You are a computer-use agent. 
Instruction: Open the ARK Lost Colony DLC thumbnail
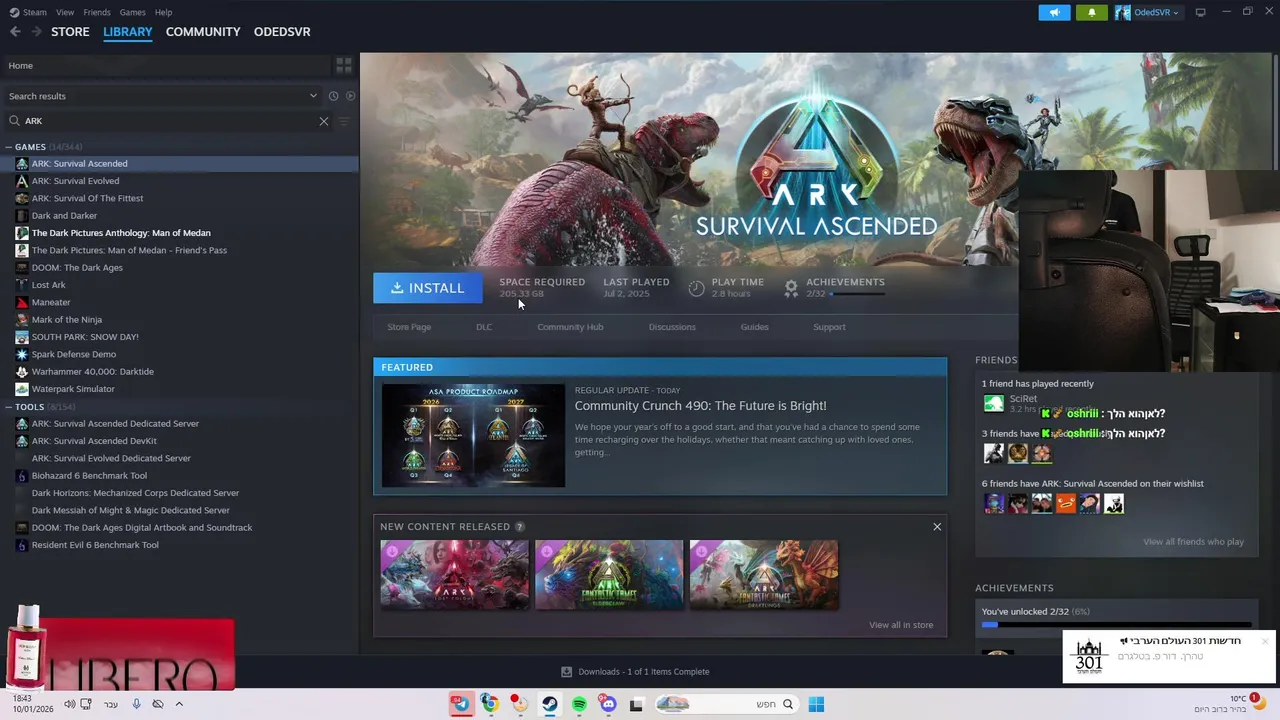[x=454, y=575]
